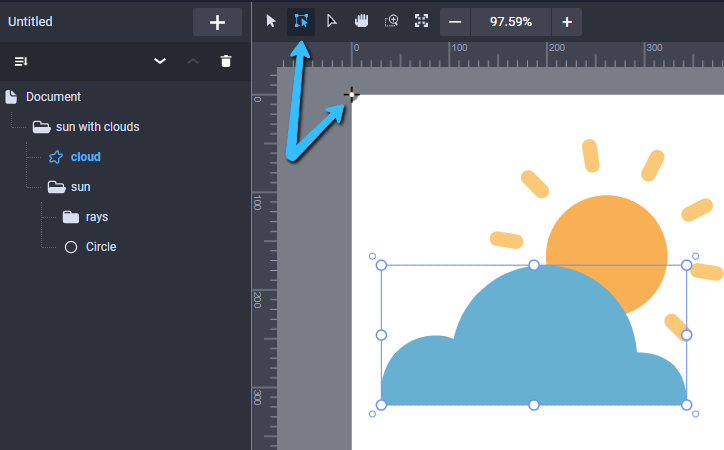
Task: Add a new document with plus button
Action: [217, 22]
